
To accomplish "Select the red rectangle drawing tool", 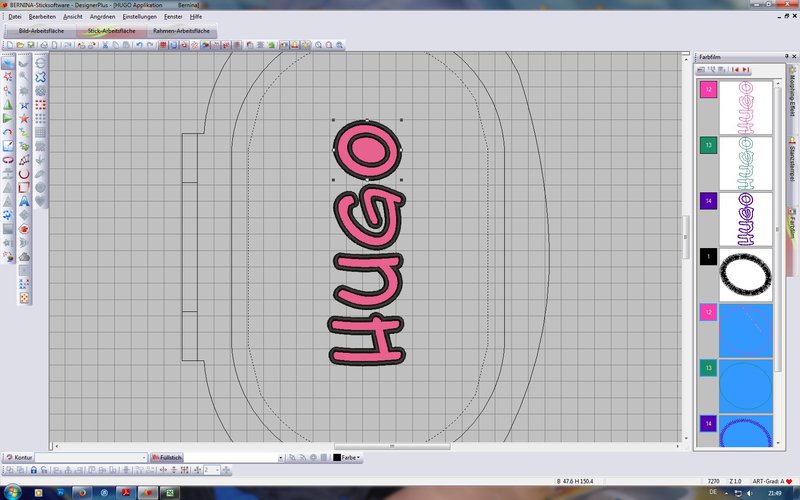I will coord(24,187).
